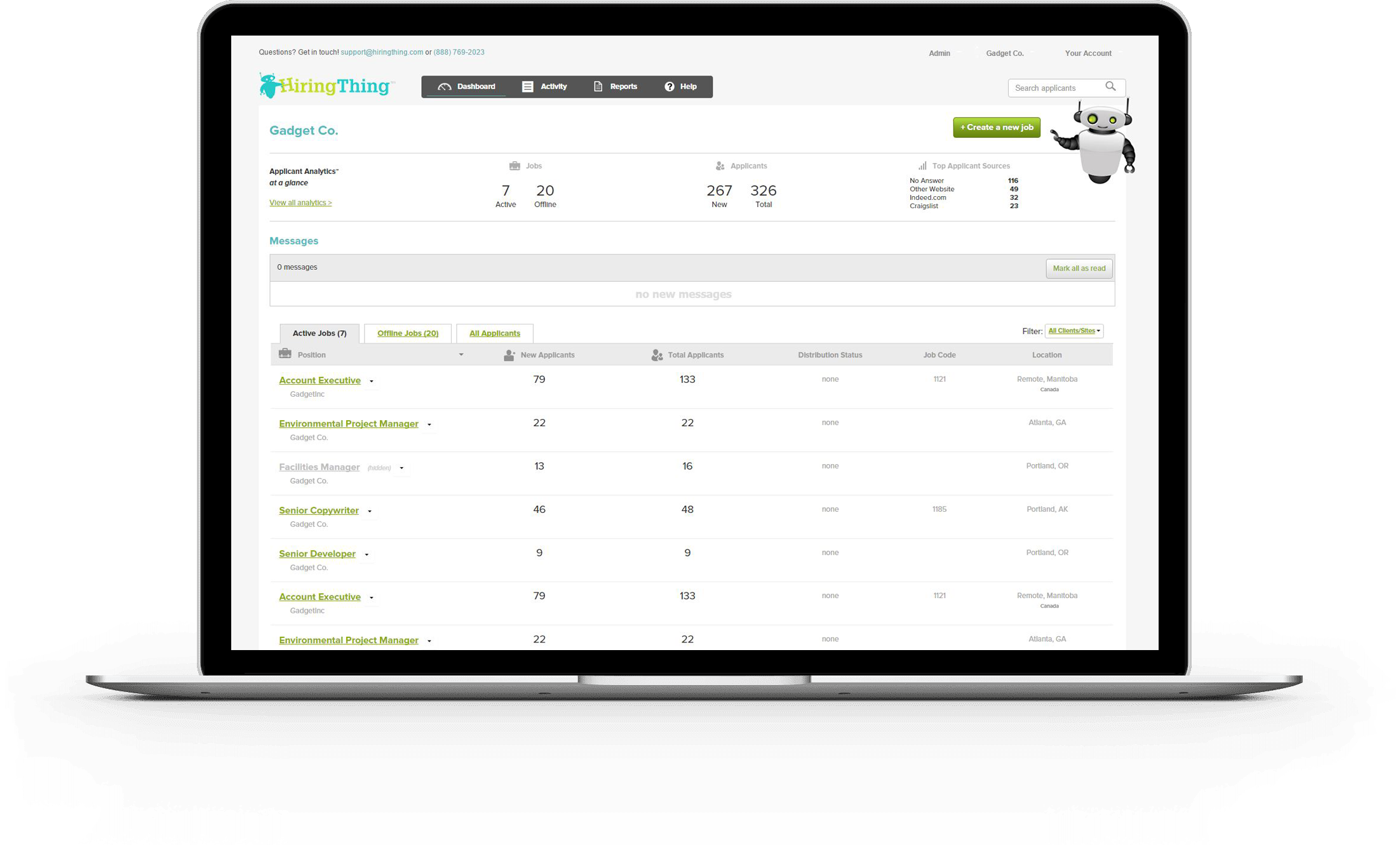Open the Dashboard tab

pyautogui.click(x=467, y=87)
